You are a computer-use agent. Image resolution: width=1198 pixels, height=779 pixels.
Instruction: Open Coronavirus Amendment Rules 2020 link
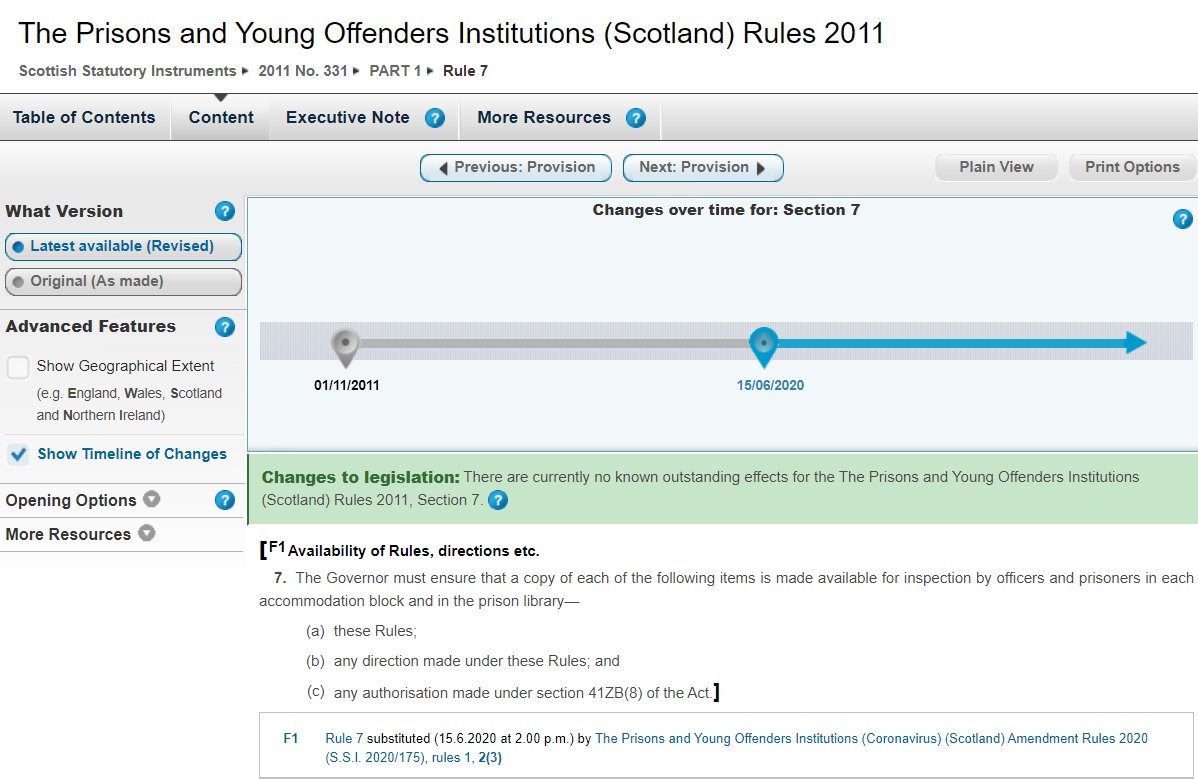coord(871,739)
